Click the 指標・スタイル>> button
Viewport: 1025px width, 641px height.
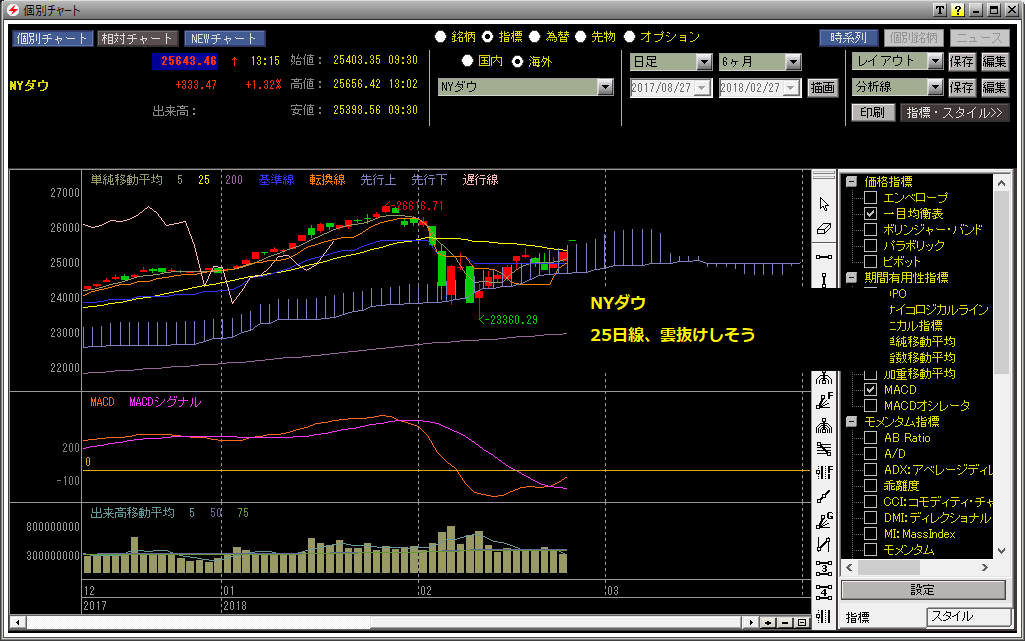[x=954, y=112]
